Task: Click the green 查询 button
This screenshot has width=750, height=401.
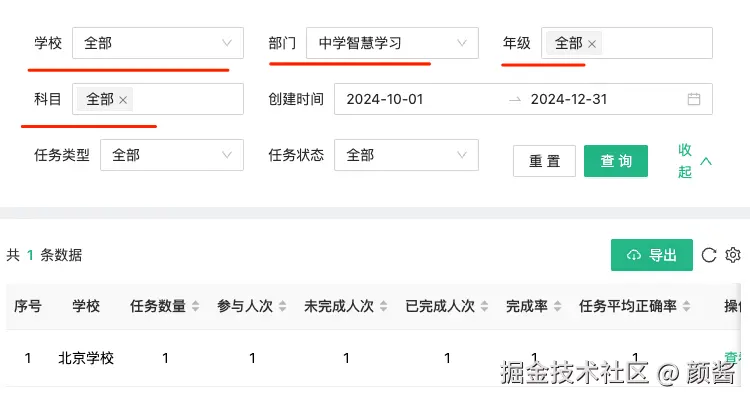Action: click(x=616, y=161)
